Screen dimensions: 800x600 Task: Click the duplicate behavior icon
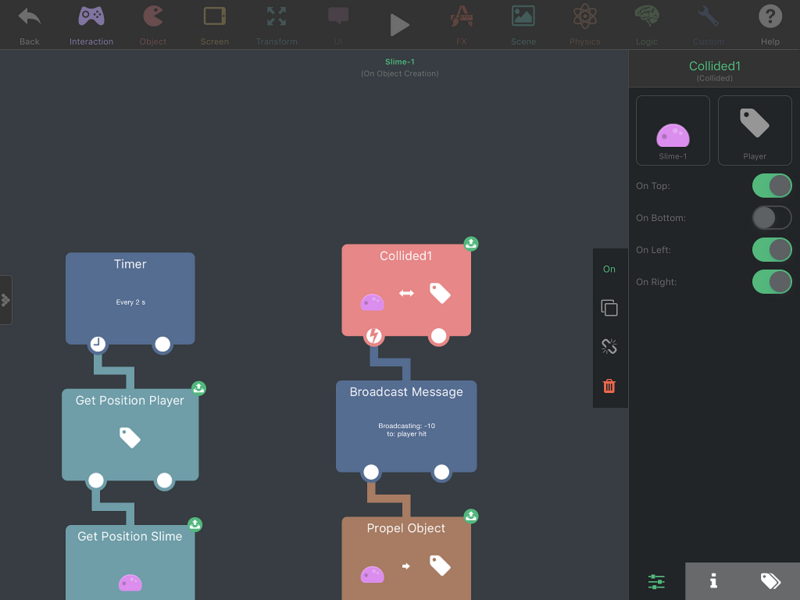(x=609, y=308)
